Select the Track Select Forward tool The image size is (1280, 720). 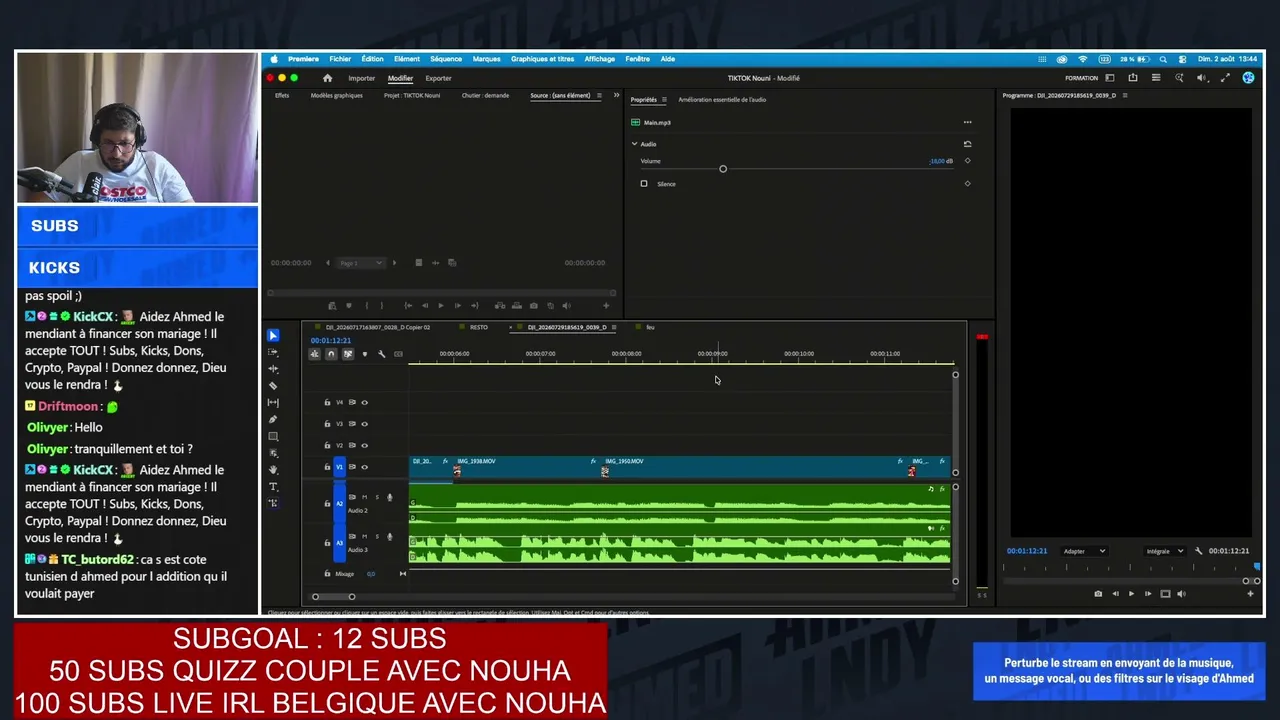273,352
